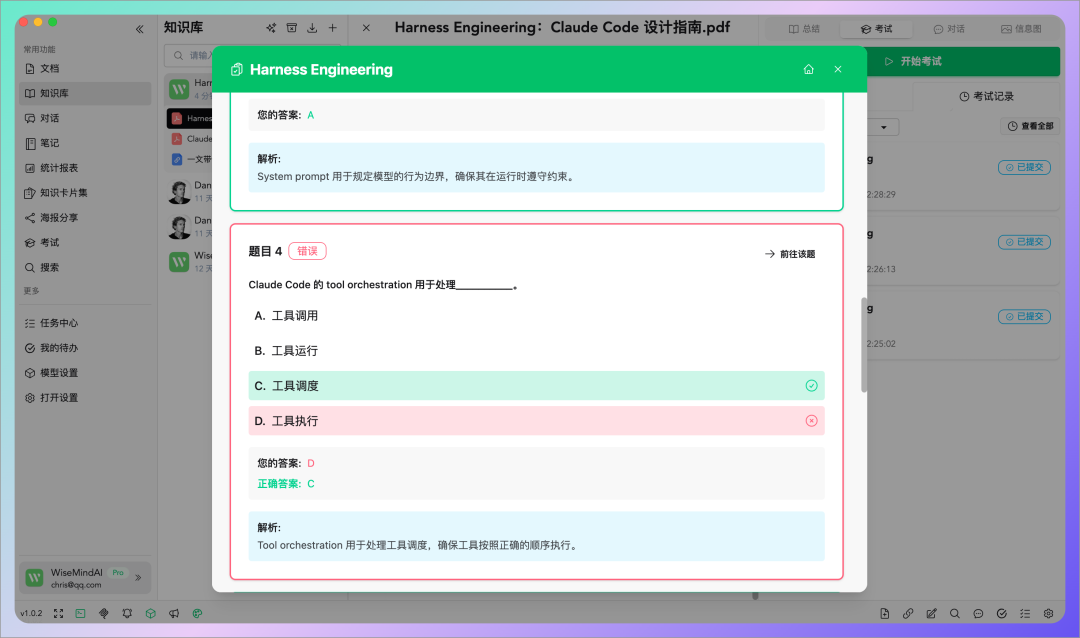This screenshot has height=638, width=1080.
Task: Click the checklist icon at bottom right
Action: [x=1025, y=613]
